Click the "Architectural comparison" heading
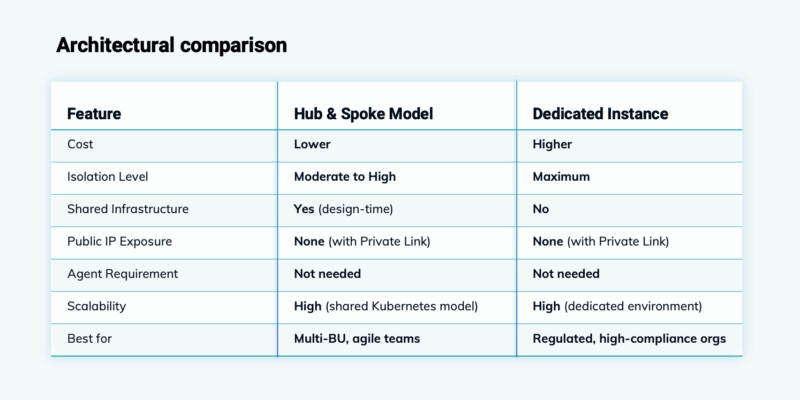The width and height of the screenshot is (800, 400). [172, 45]
